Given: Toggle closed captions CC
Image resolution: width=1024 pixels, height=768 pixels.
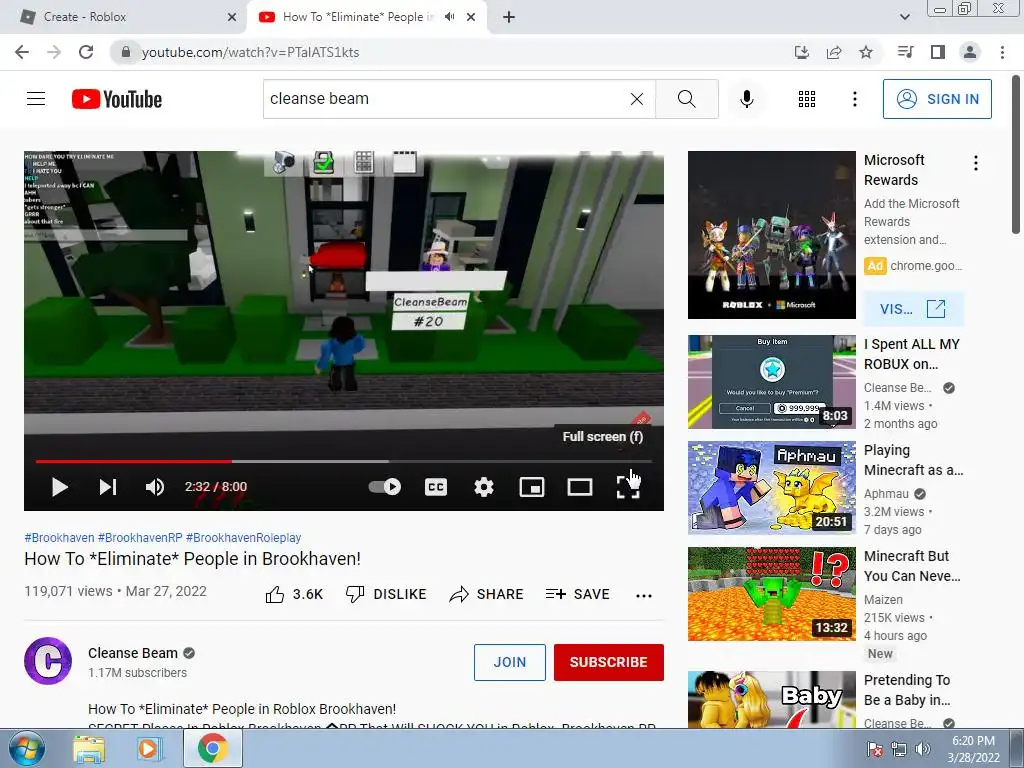Looking at the screenshot, I should [436, 487].
